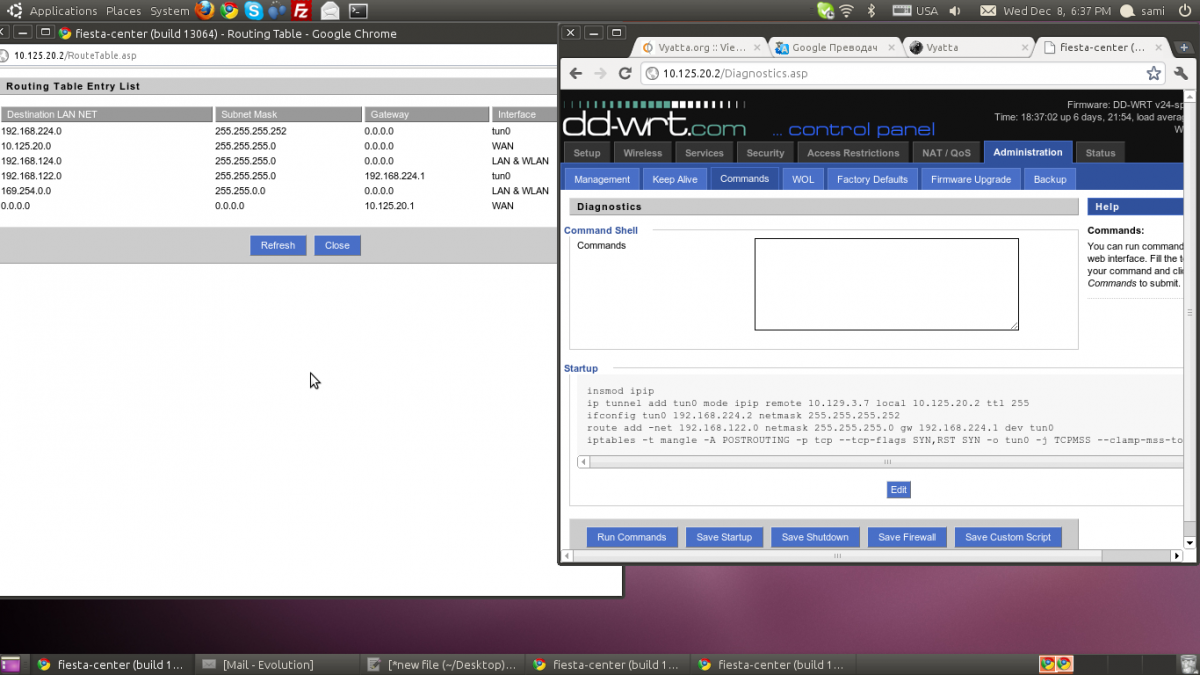Open the volume control indicator
The width and height of the screenshot is (1200, 675).
(x=955, y=11)
